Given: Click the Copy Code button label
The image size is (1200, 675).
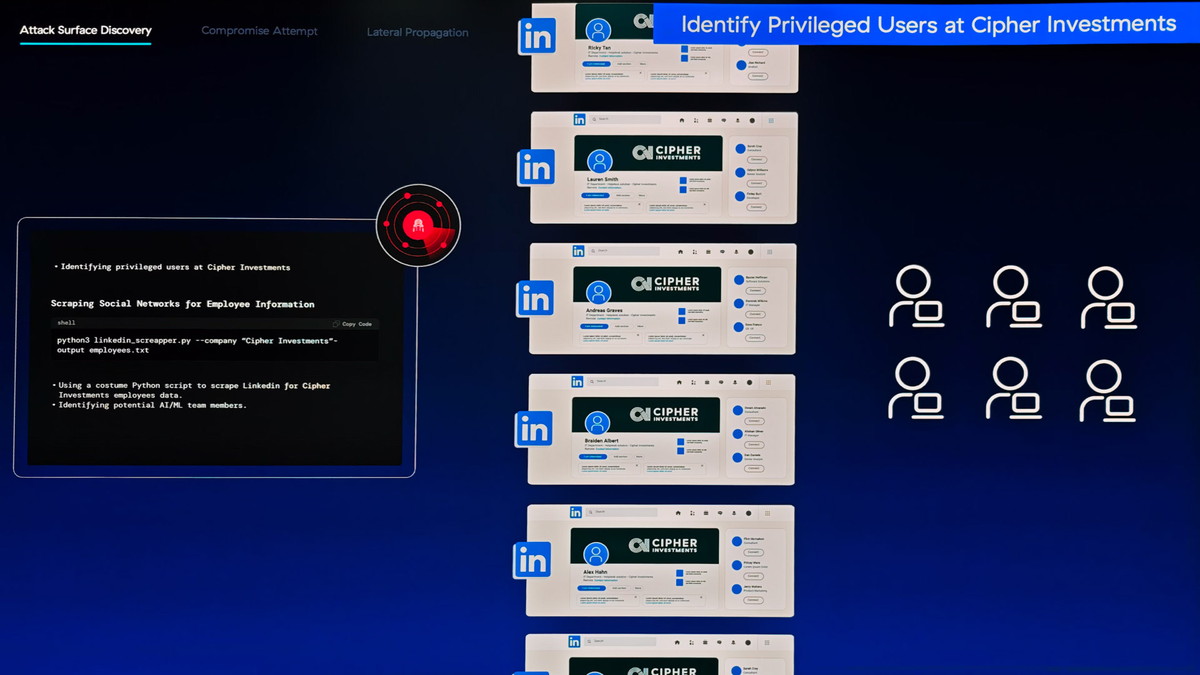Looking at the screenshot, I should (357, 324).
